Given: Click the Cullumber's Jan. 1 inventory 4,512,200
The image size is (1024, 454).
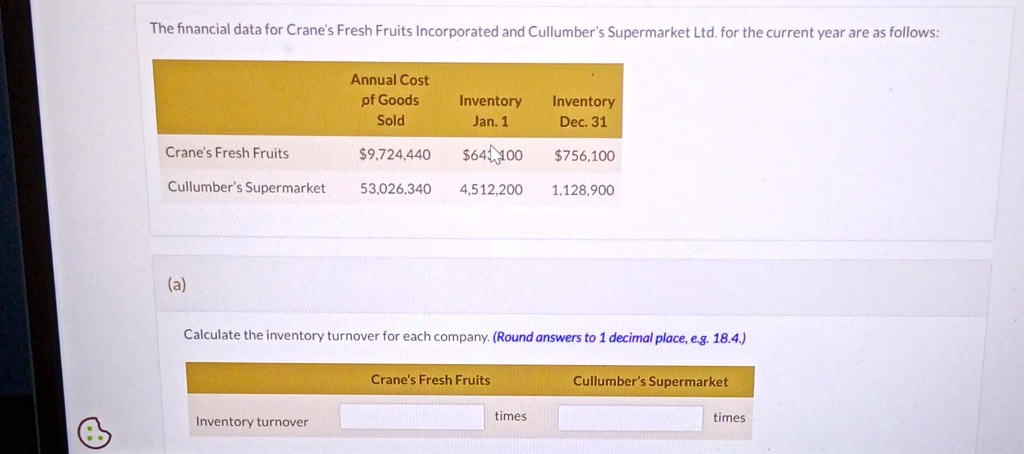Looking at the screenshot, I should click(491, 189).
